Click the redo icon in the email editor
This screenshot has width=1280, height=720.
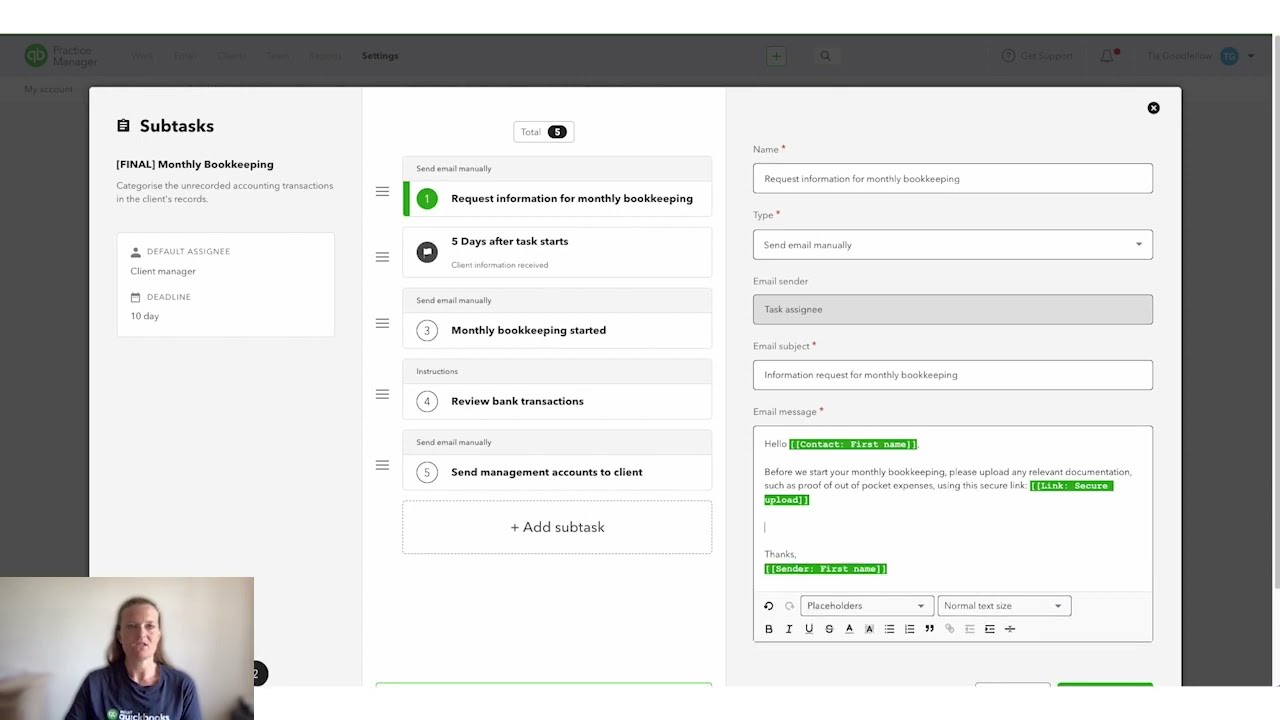[789, 606]
